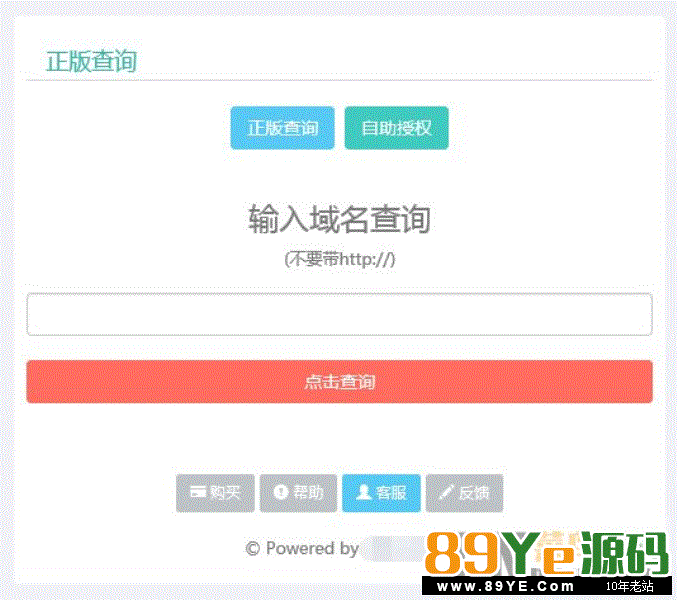
Task: Click the person icon on 客服
Action: tap(364, 492)
